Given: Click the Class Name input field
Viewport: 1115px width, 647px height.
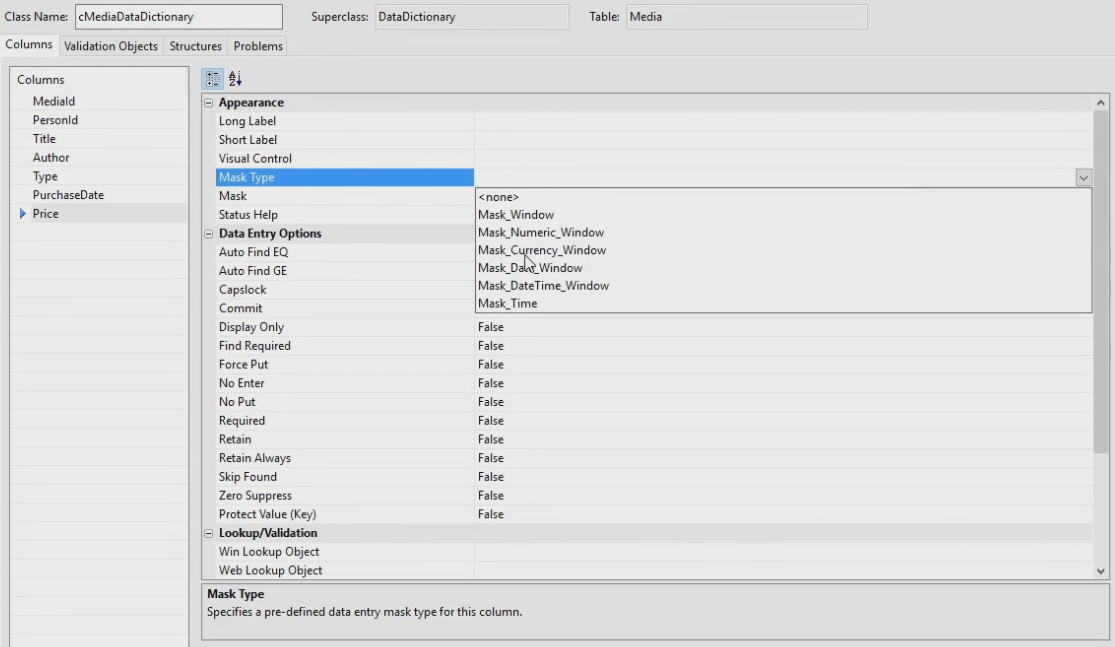Looking at the screenshot, I should click(163, 17).
